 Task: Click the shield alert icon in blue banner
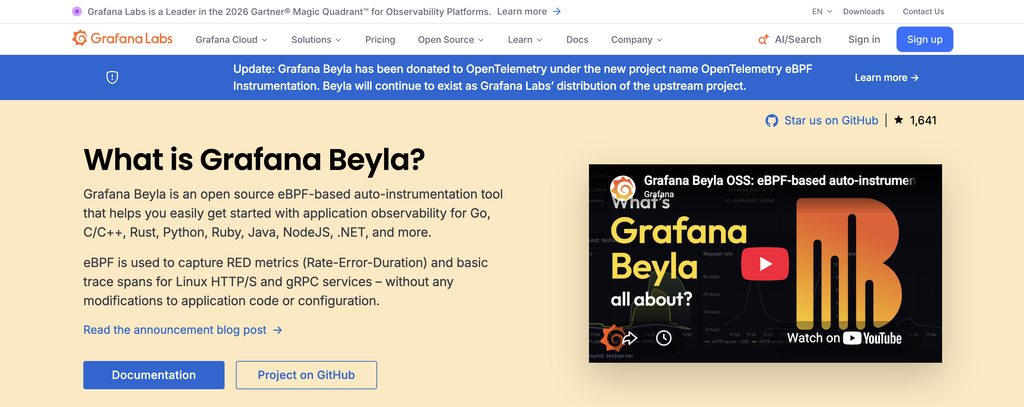coord(112,77)
